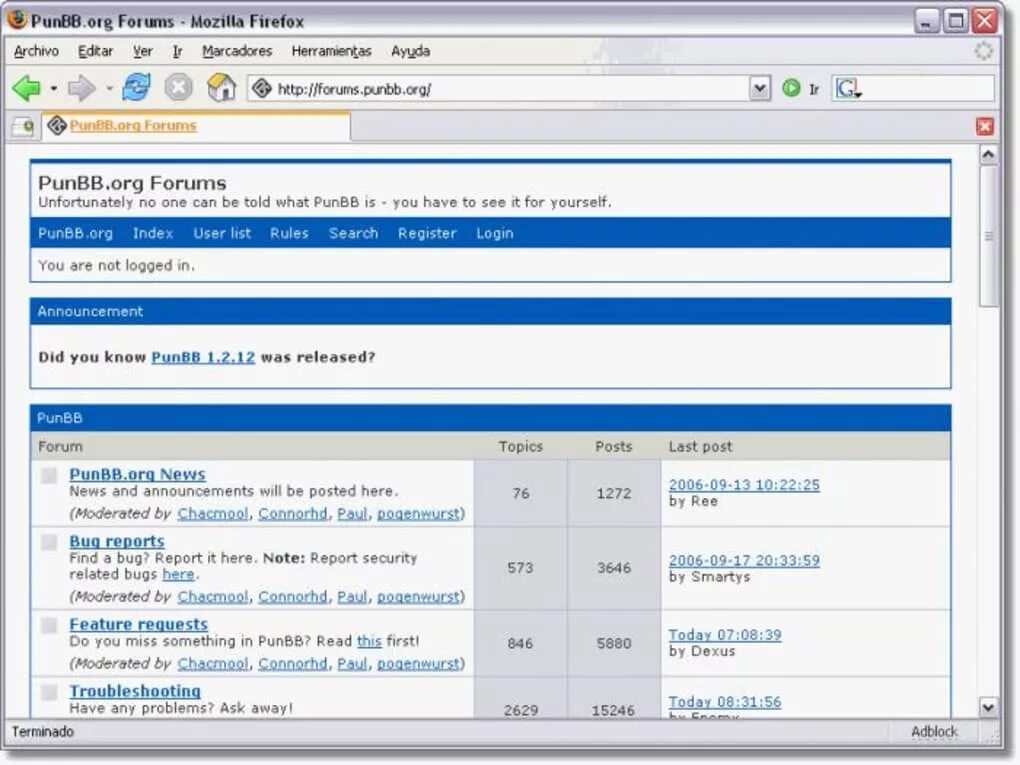
Task: Click the status icon next to Feature requests
Action: 49,625
